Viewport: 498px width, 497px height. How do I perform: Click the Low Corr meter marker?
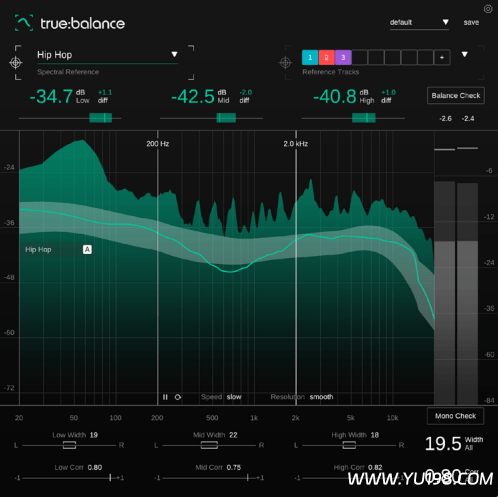(110, 478)
